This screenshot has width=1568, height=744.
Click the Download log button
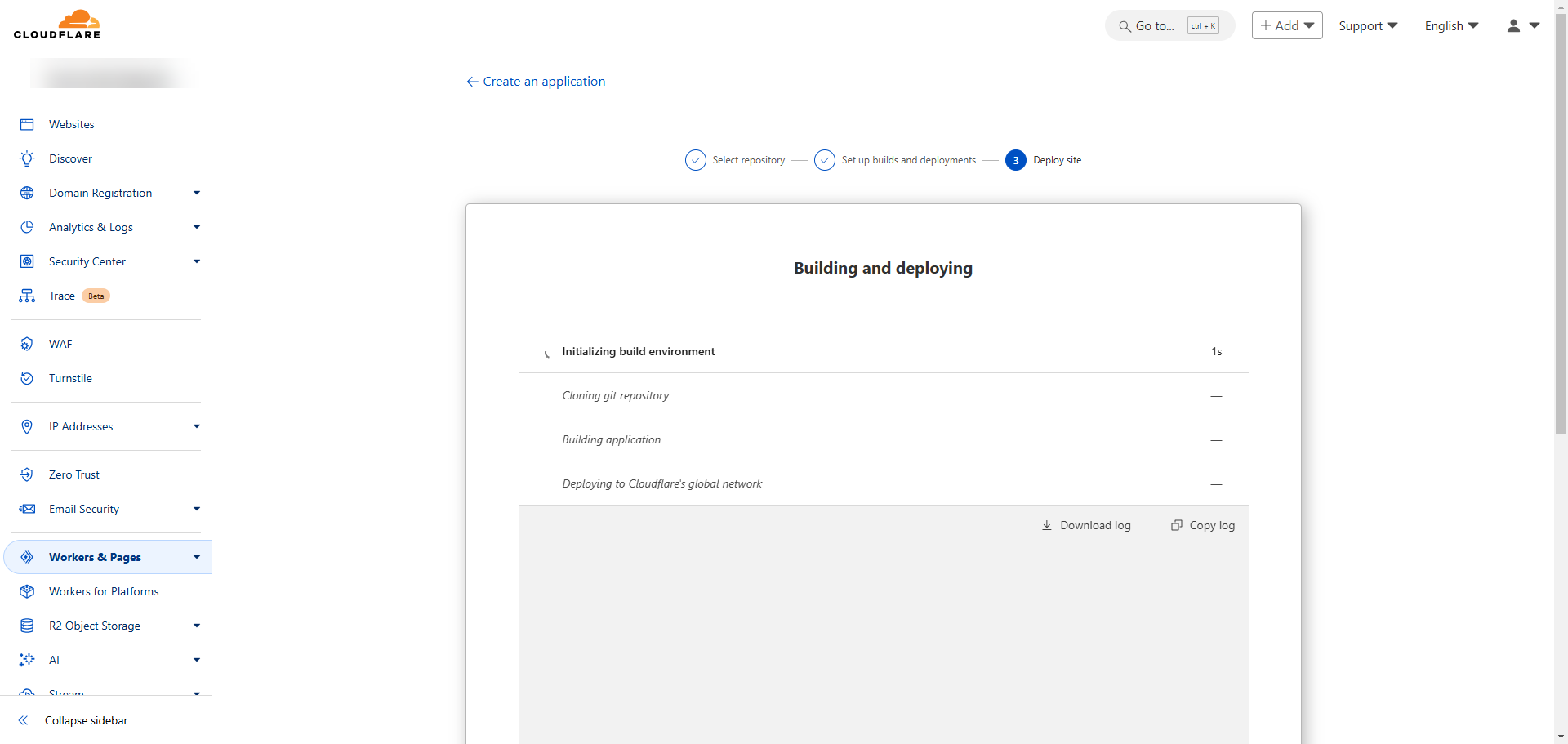click(x=1086, y=525)
